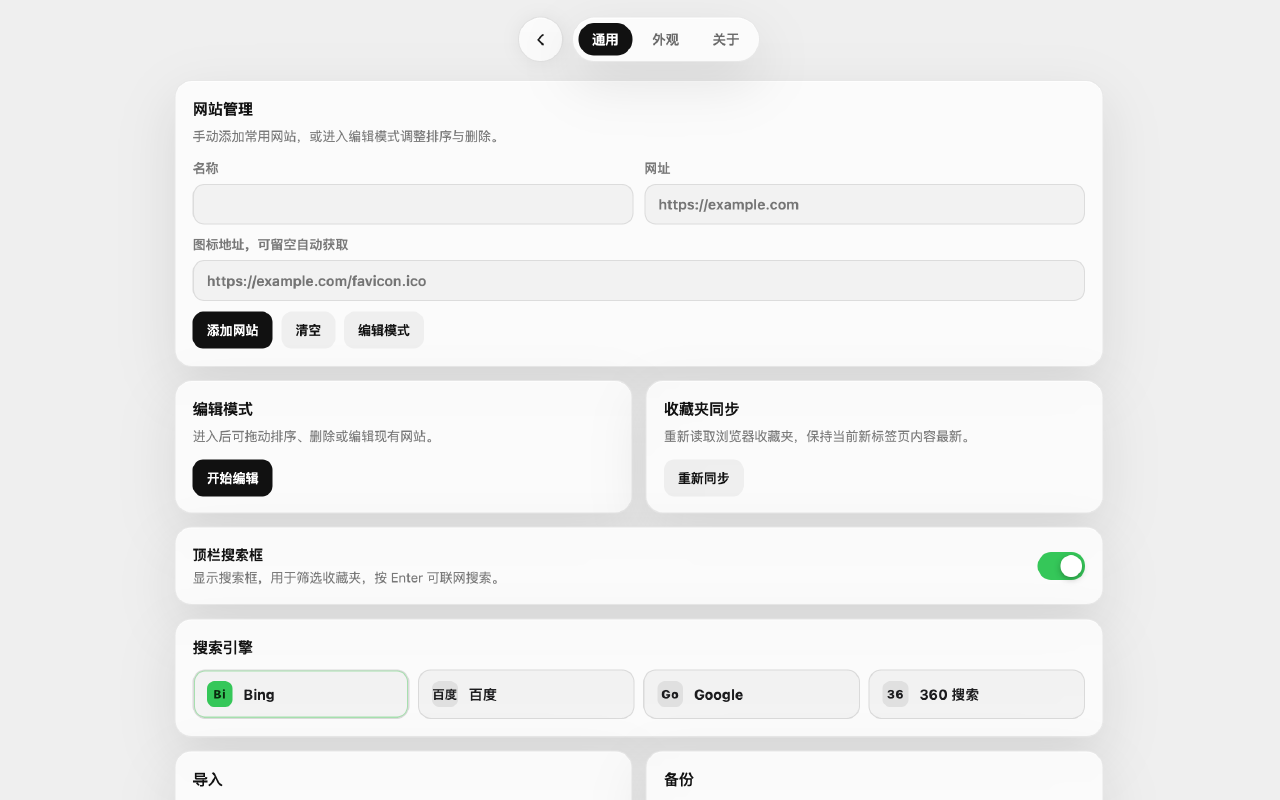Click the 导入 heading
This screenshot has height=800, width=1280.
[208, 779]
